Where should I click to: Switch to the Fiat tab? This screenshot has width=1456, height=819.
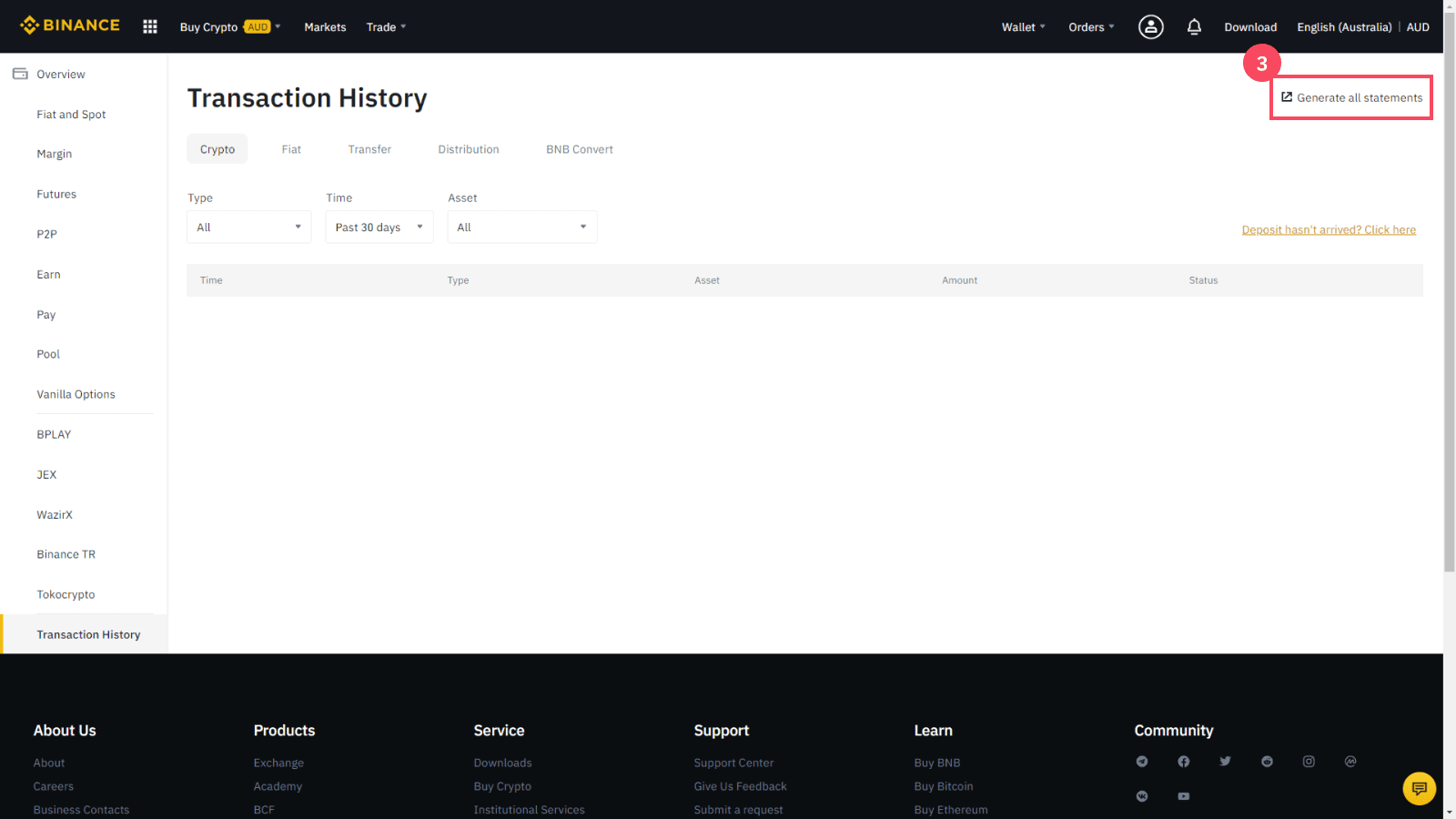pyautogui.click(x=291, y=149)
